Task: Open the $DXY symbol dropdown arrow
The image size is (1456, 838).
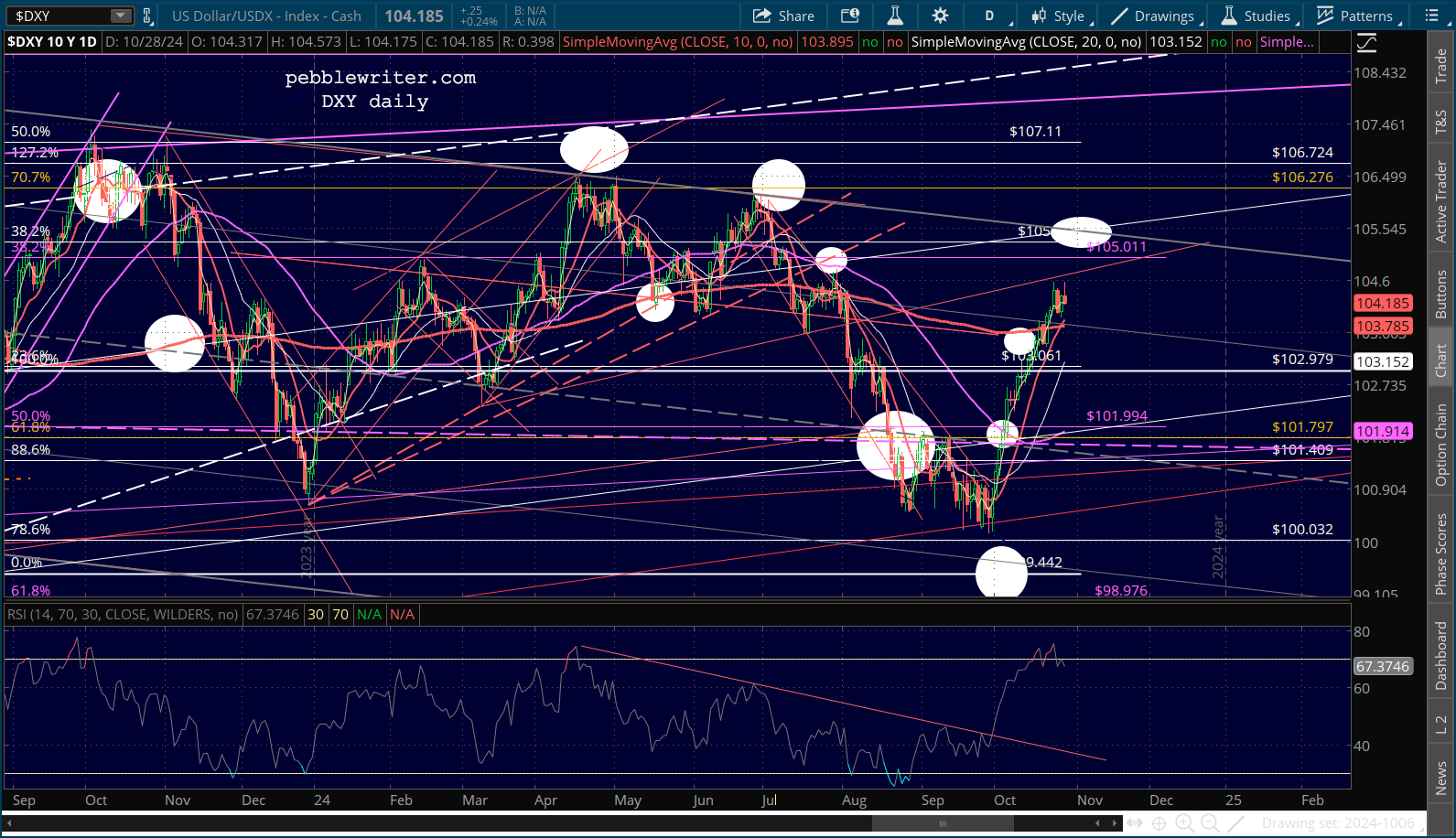Action: click(121, 16)
